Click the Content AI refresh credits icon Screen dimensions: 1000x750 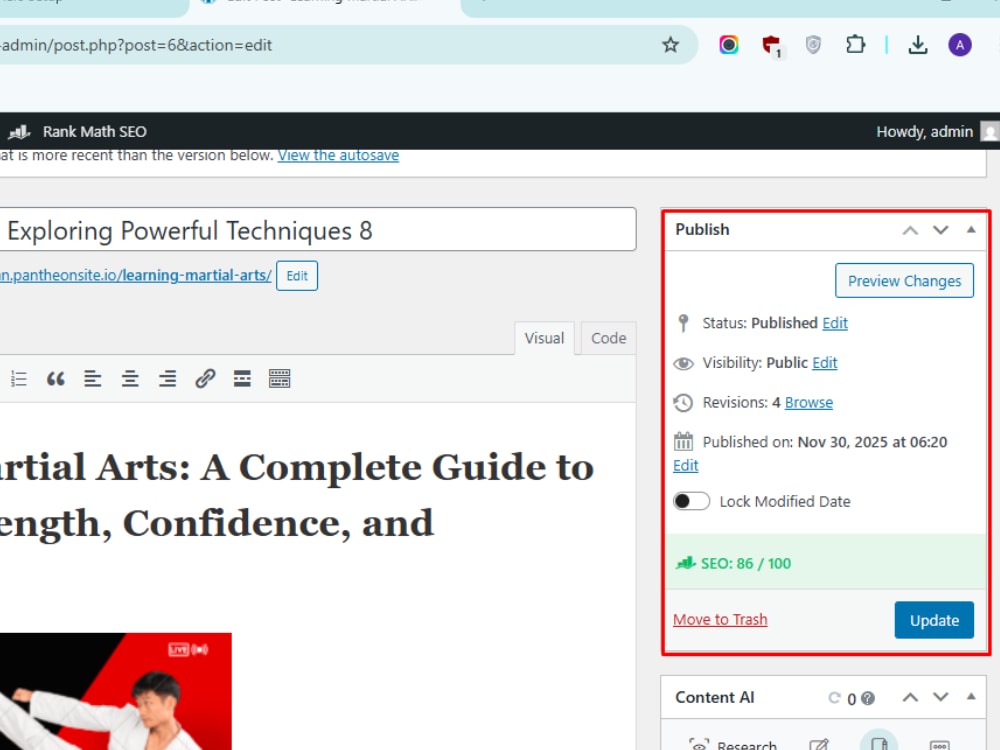pos(834,698)
